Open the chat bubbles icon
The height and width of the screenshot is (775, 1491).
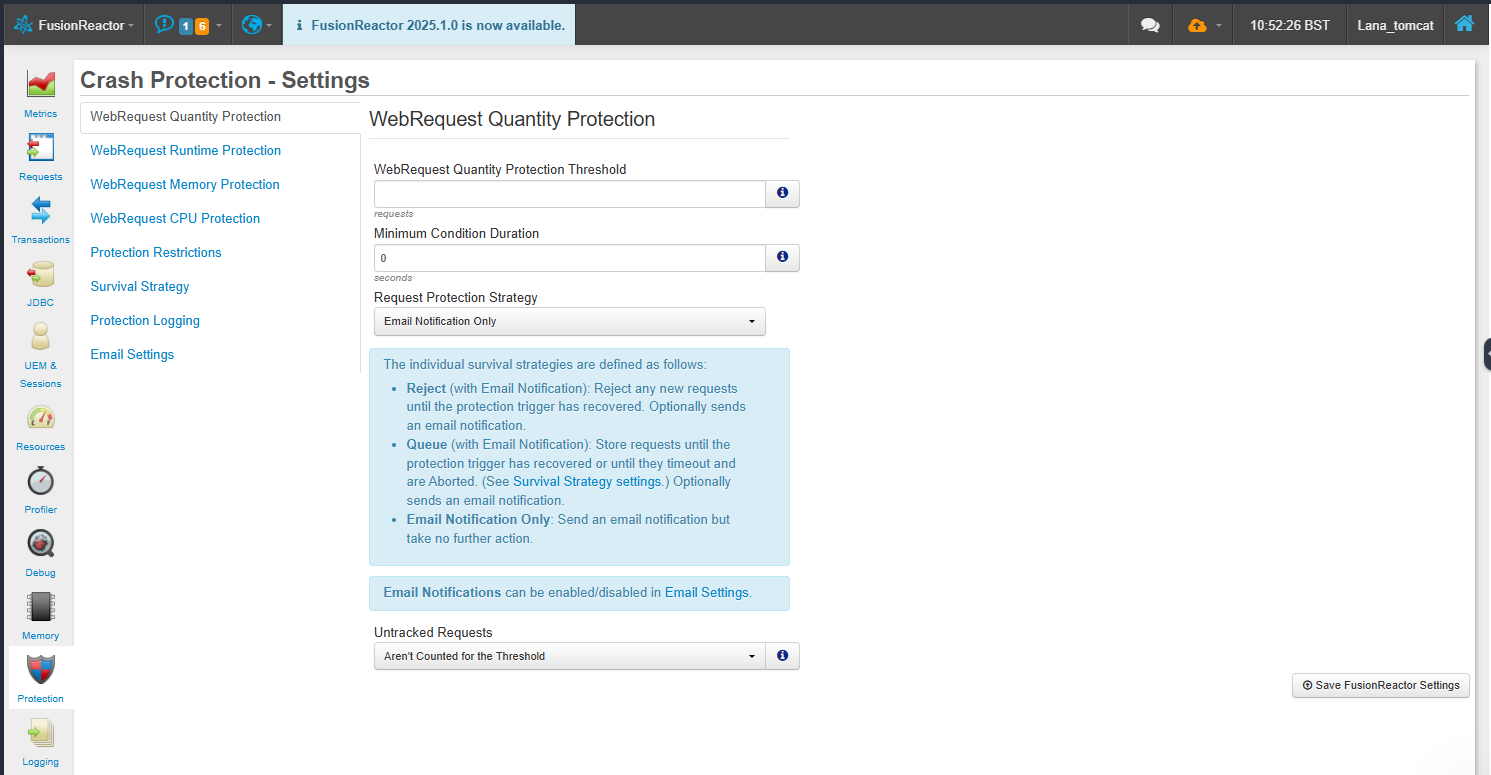[1150, 25]
